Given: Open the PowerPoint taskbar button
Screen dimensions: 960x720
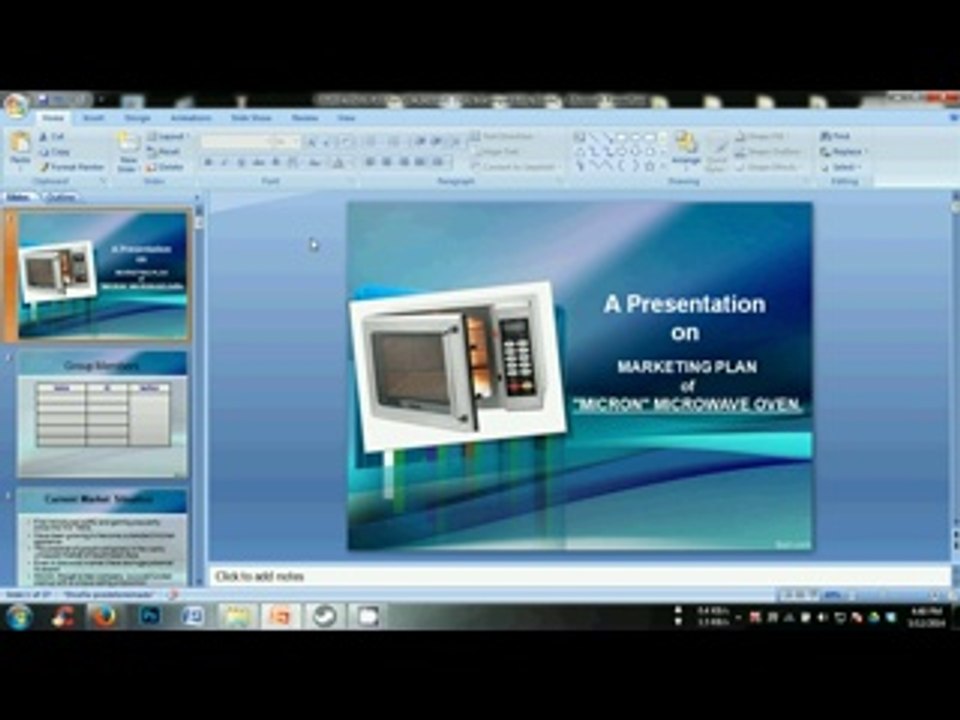Looking at the screenshot, I should coord(280,616).
